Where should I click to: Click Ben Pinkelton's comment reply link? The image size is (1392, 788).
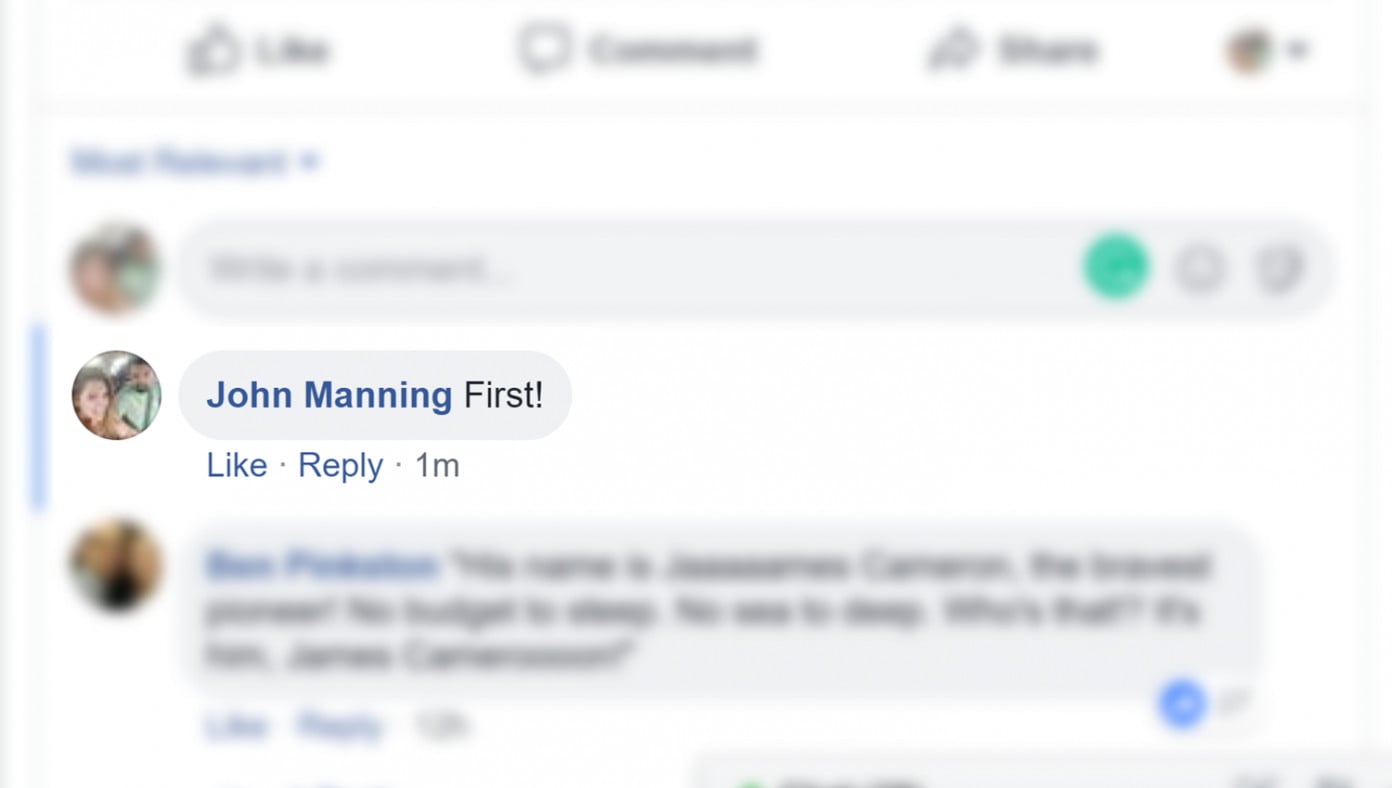339,726
